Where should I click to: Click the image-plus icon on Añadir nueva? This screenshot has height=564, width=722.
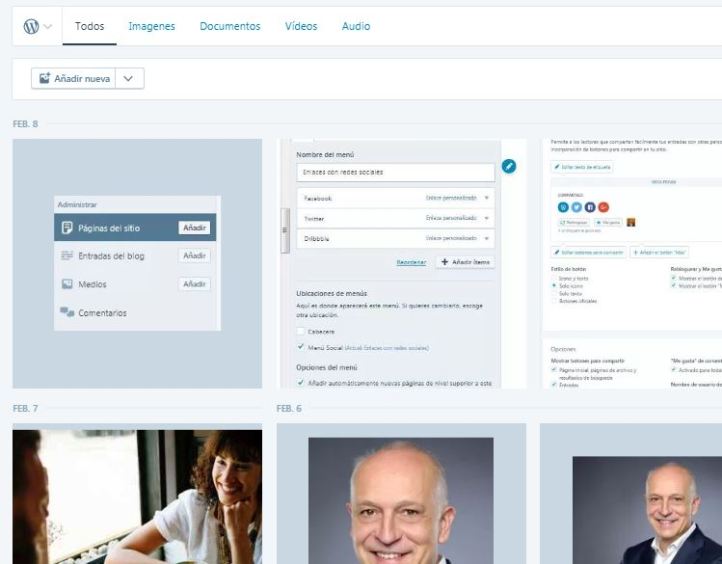pos(44,78)
